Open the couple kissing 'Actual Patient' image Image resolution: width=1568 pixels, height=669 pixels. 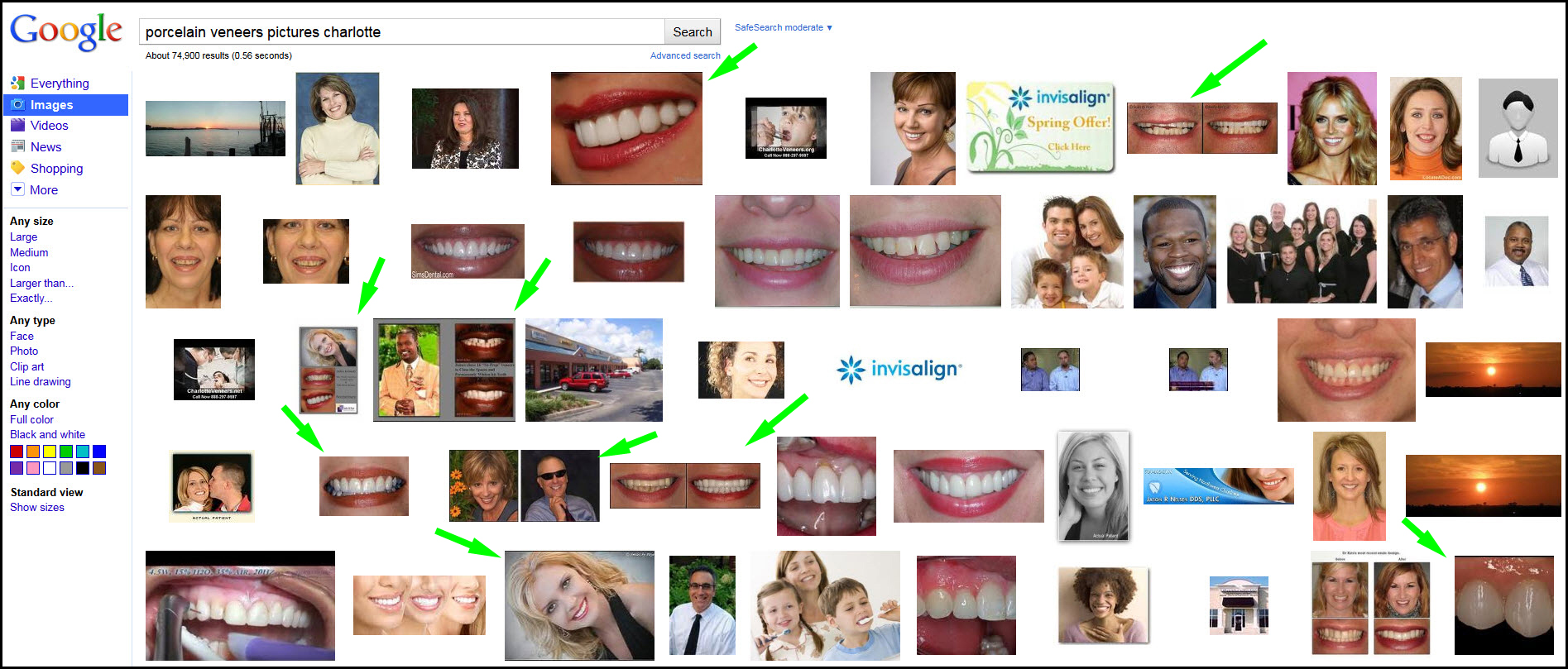click(212, 486)
